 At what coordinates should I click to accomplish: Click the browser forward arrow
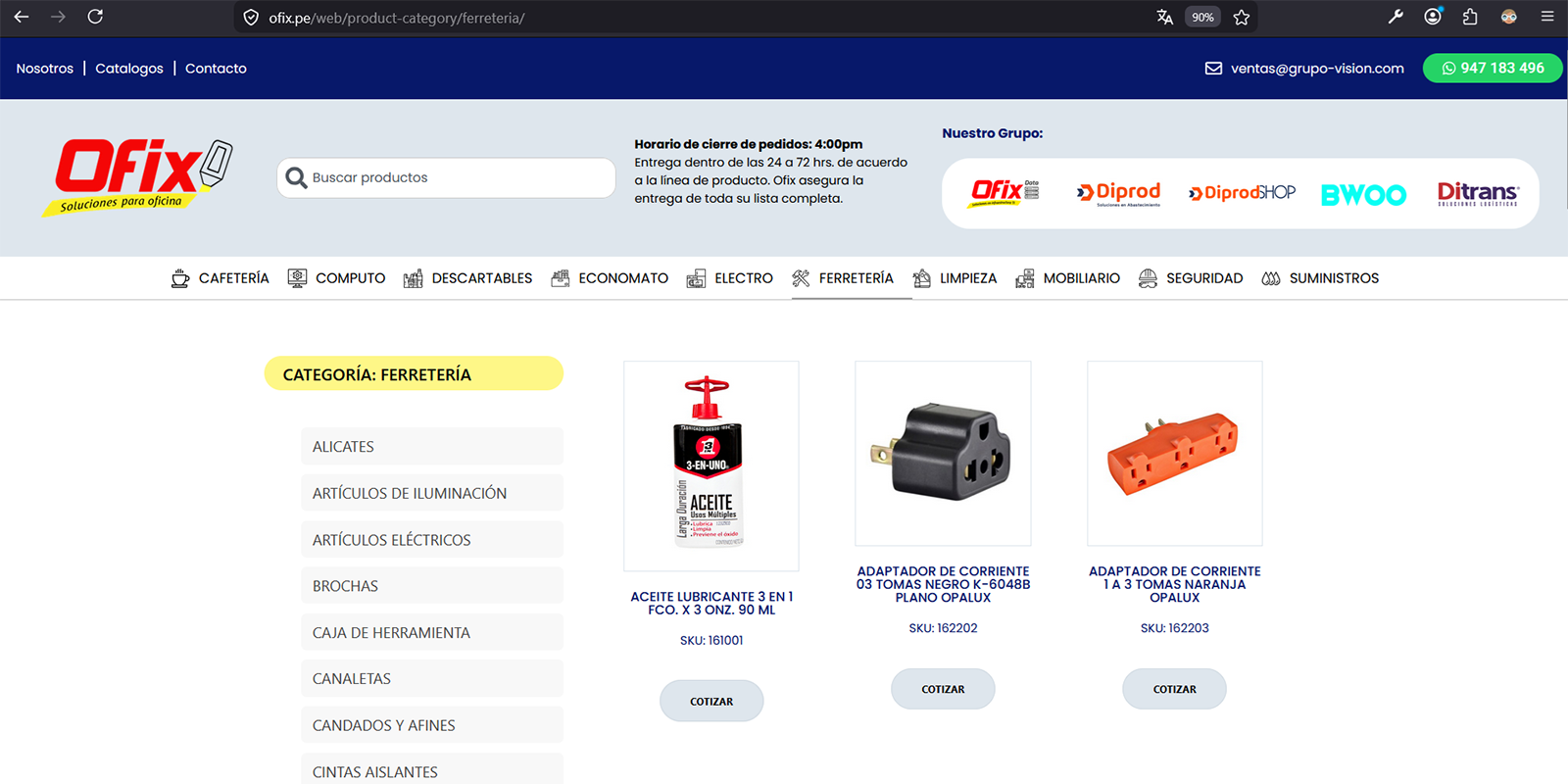pos(58,17)
